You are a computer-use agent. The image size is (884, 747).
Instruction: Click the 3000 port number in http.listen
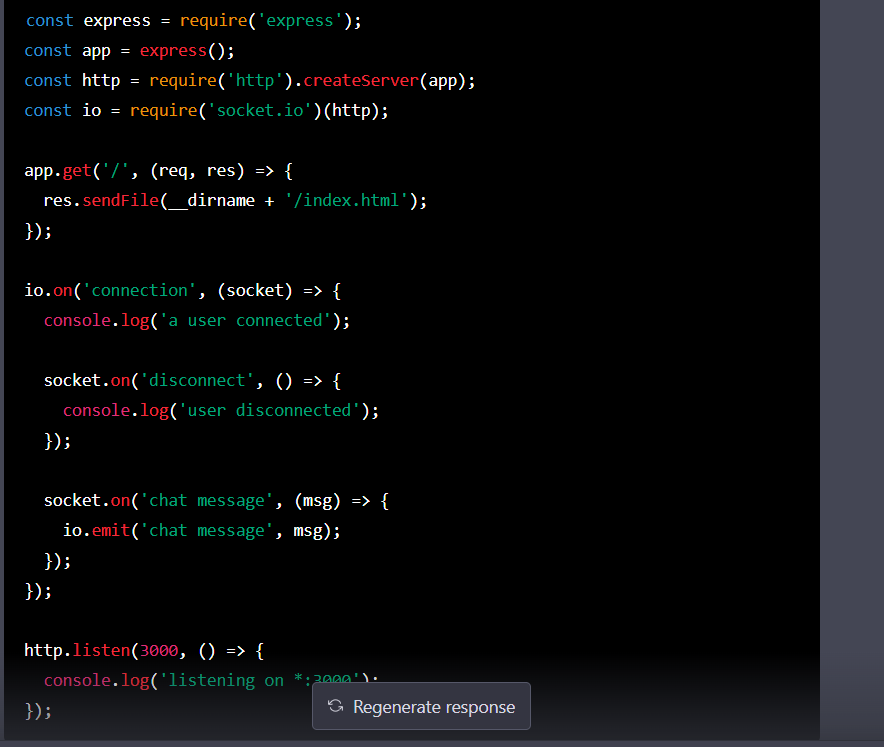[158, 650]
